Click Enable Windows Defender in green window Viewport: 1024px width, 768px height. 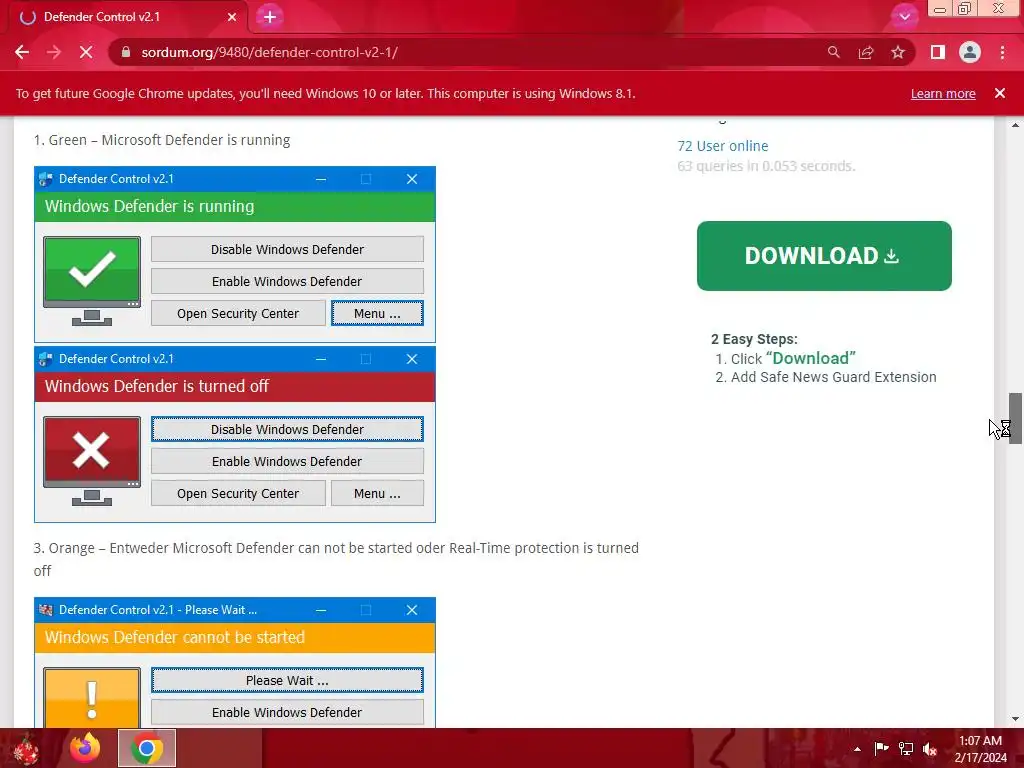tap(287, 281)
